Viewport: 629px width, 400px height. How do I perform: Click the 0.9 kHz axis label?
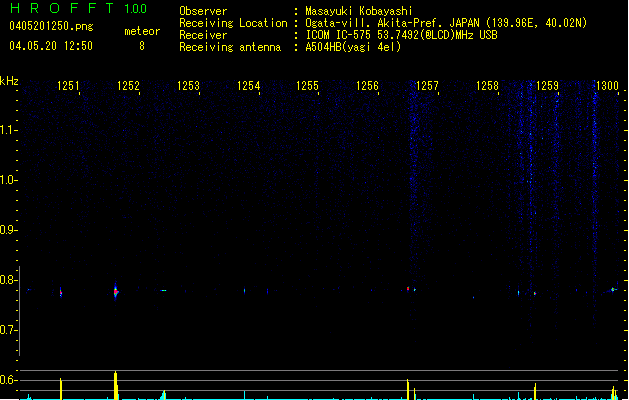point(8,230)
